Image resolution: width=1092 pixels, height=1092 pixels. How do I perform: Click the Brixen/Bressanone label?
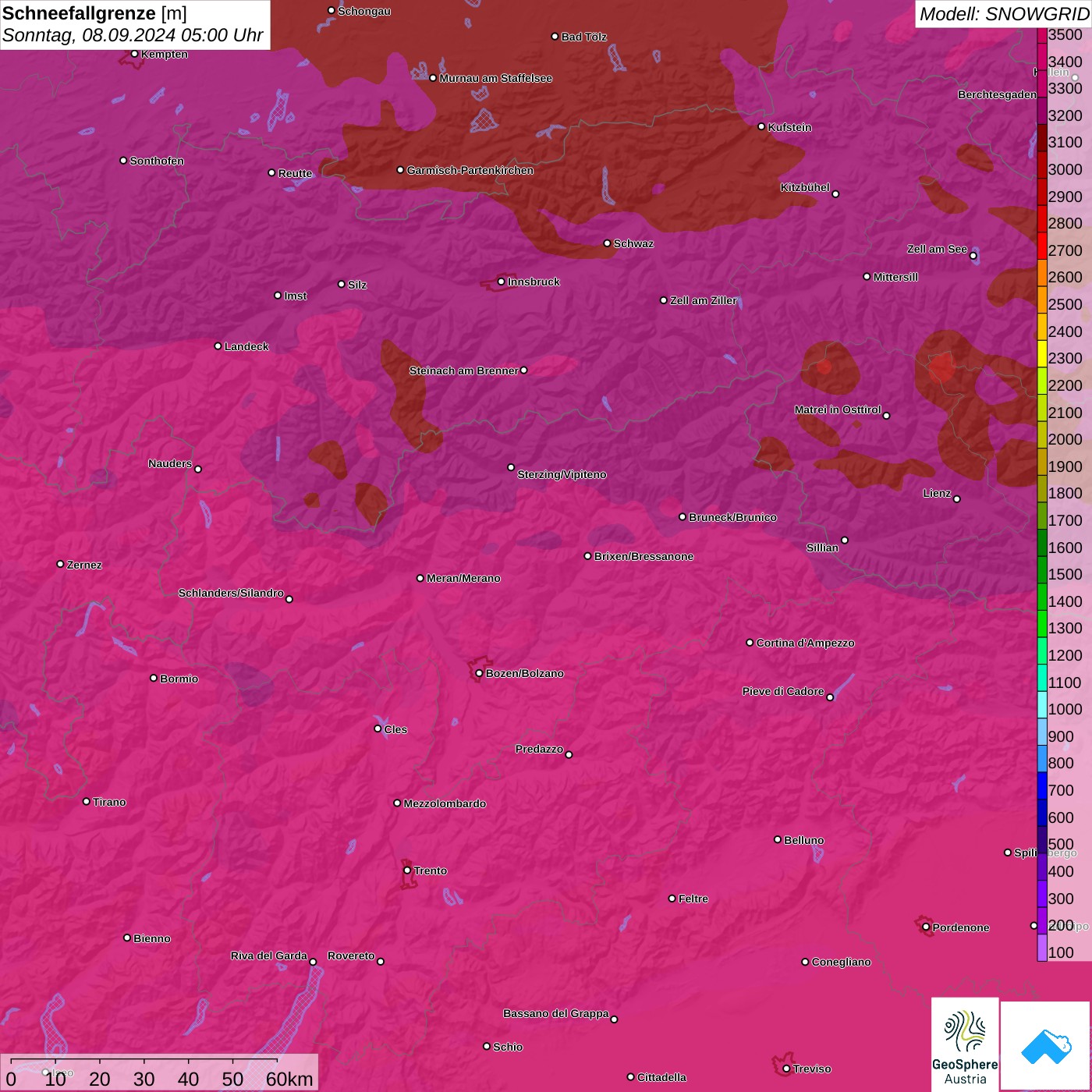(643, 556)
